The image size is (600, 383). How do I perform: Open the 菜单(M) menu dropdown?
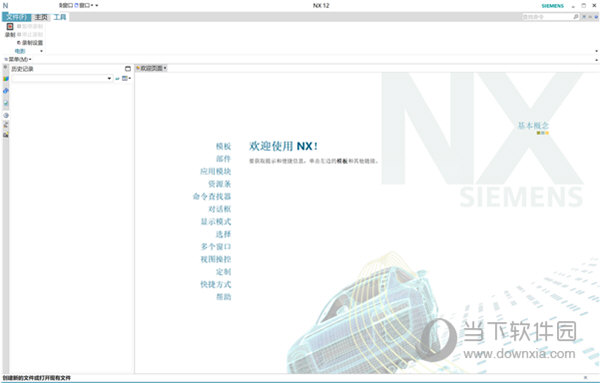coord(18,59)
